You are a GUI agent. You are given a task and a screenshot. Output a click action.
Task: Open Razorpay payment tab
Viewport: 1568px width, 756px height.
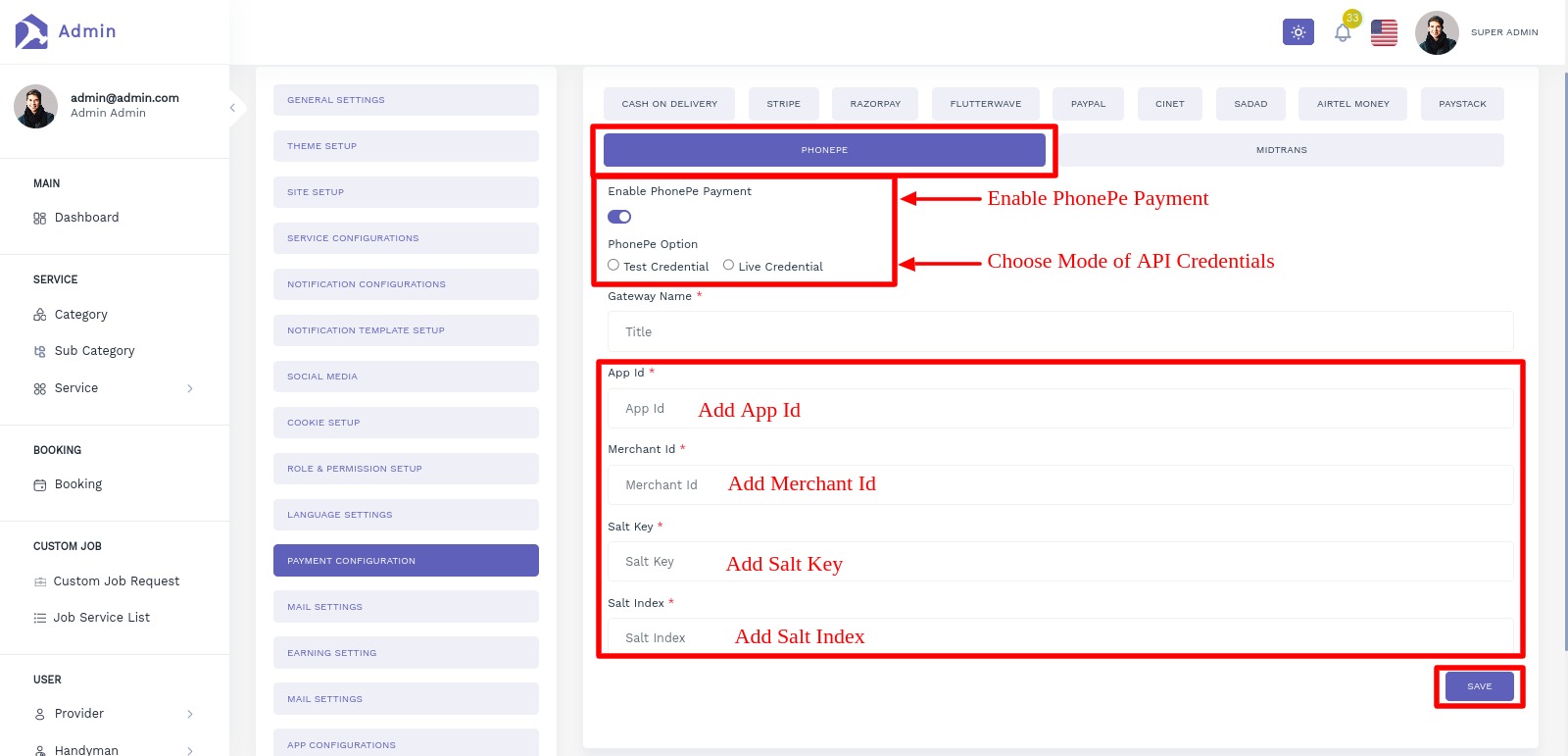pos(875,104)
